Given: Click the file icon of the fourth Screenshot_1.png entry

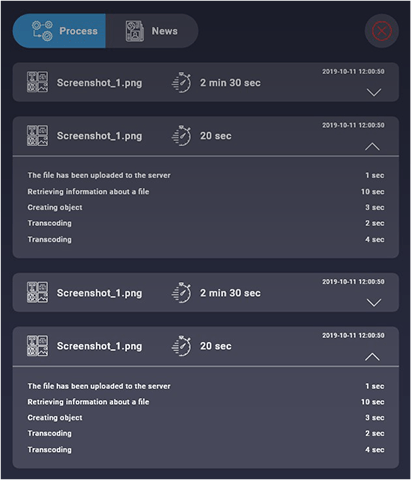Looking at the screenshot, I should pyautogui.click(x=37, y=346).
